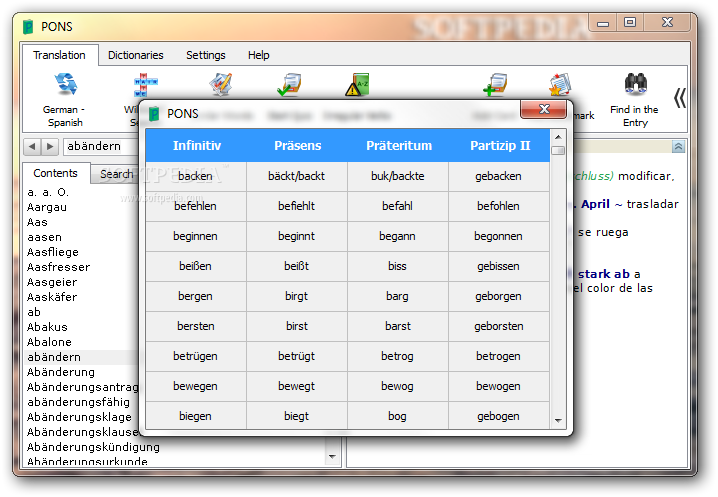The height and width of the screenshot is (497, 718).
Task: Select 'Abakus' in the contents list
Action: coord(47,327)
